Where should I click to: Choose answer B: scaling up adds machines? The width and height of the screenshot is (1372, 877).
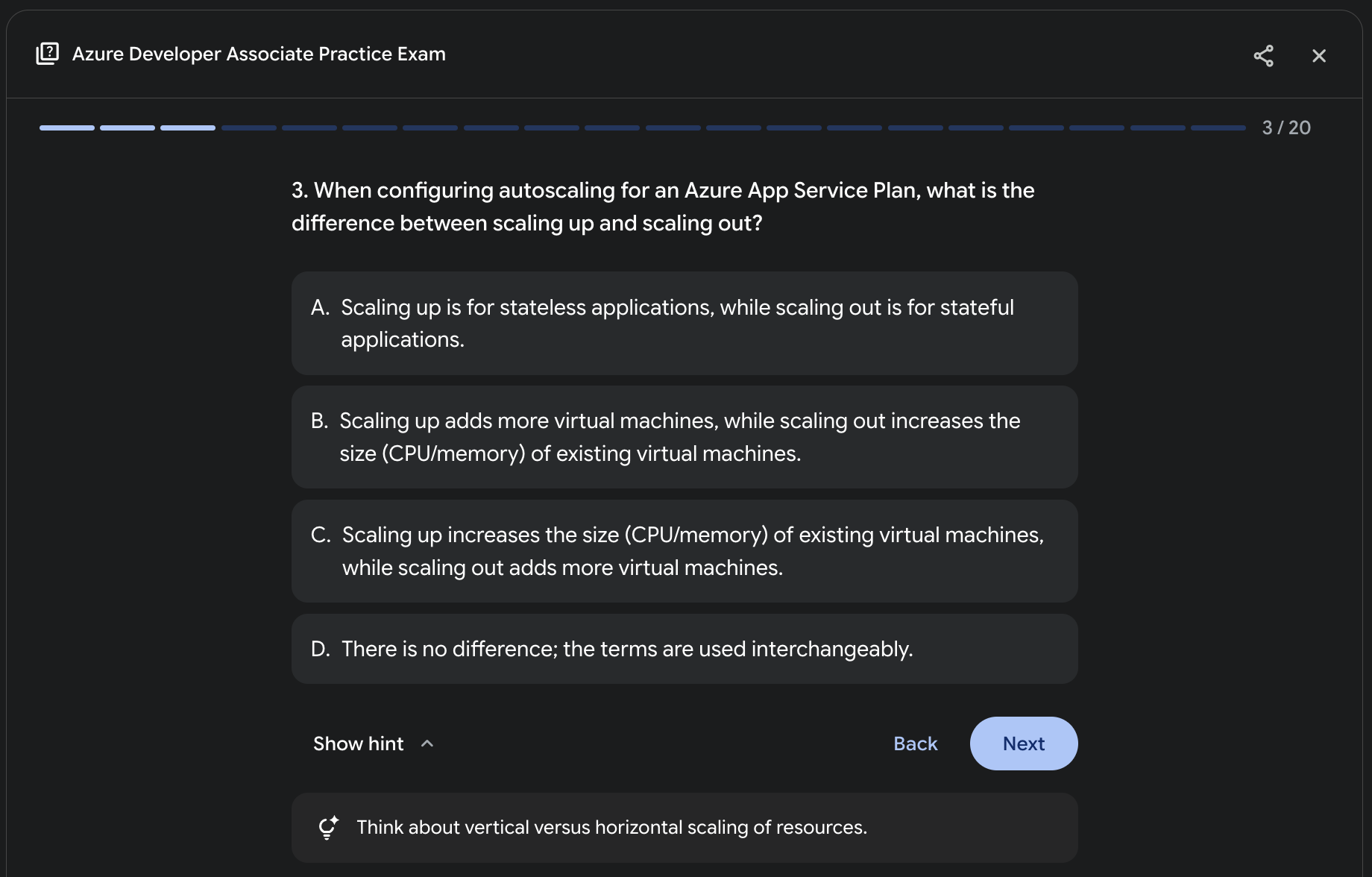684,437
